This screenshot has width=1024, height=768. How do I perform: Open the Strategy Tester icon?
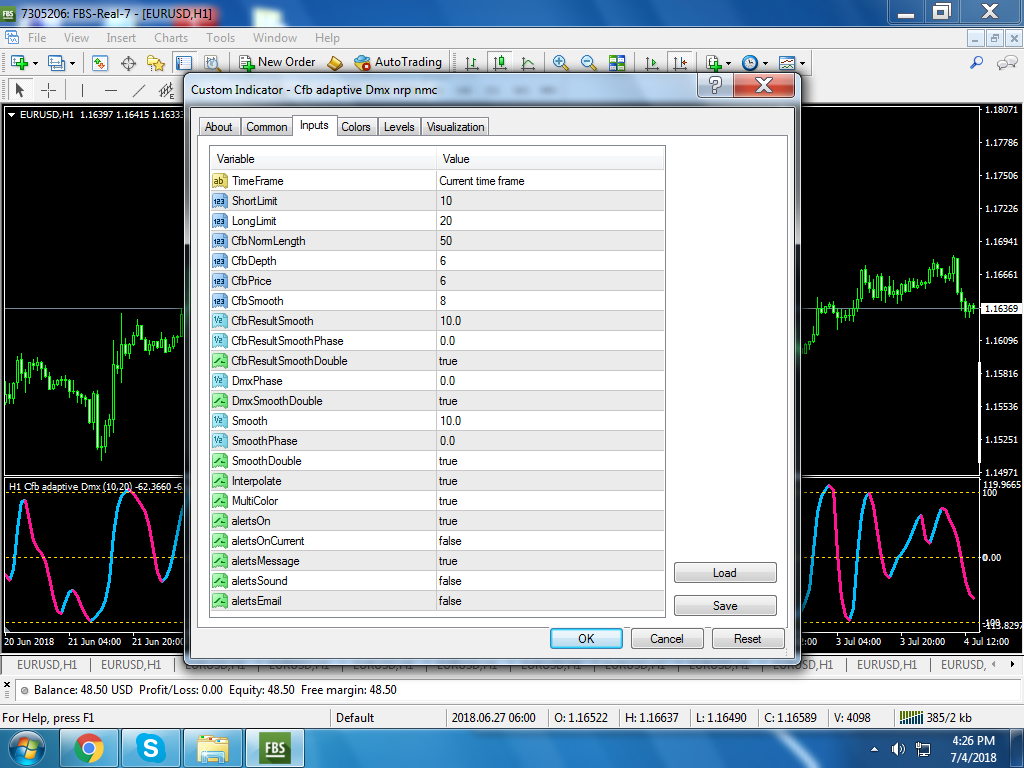(212, 63)
